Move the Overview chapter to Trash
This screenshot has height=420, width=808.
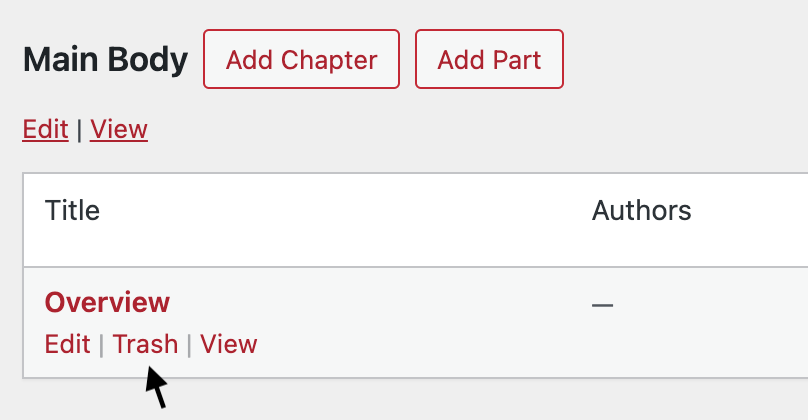pos(145,344)
